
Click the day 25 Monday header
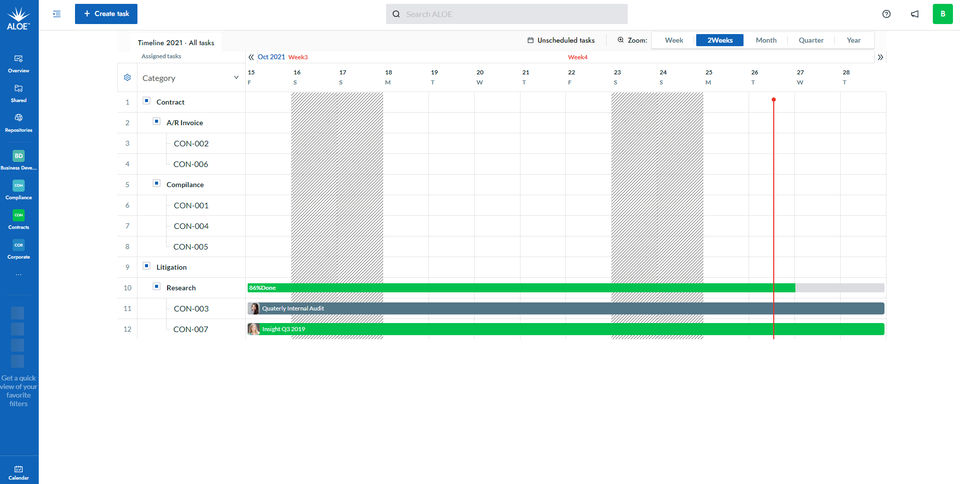point(708,77)
